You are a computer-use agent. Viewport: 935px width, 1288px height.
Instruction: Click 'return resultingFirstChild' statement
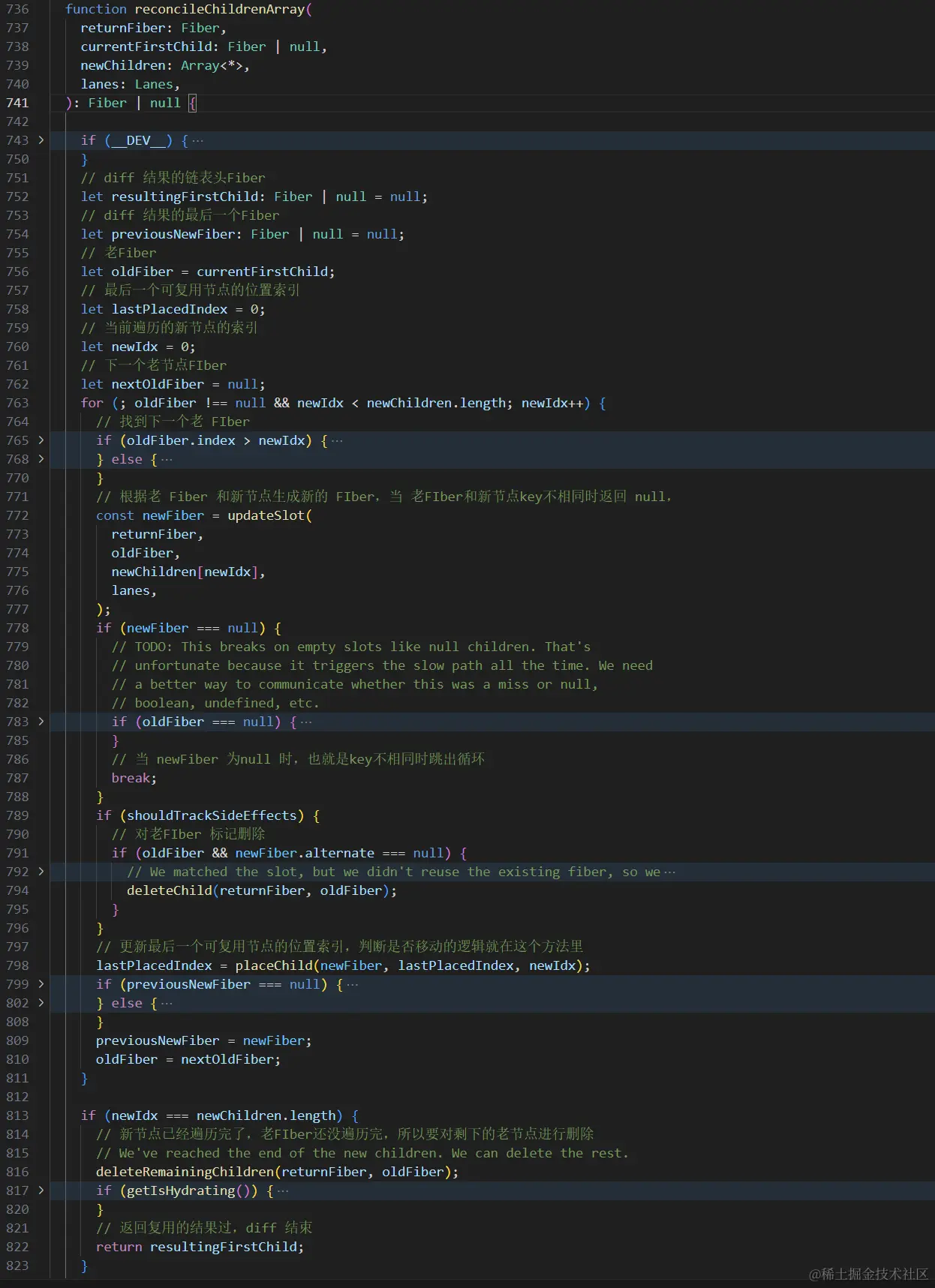click(200, 1247)
